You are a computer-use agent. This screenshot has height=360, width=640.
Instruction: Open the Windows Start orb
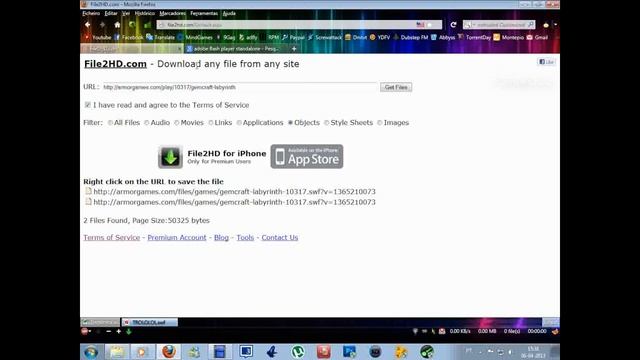91,352
